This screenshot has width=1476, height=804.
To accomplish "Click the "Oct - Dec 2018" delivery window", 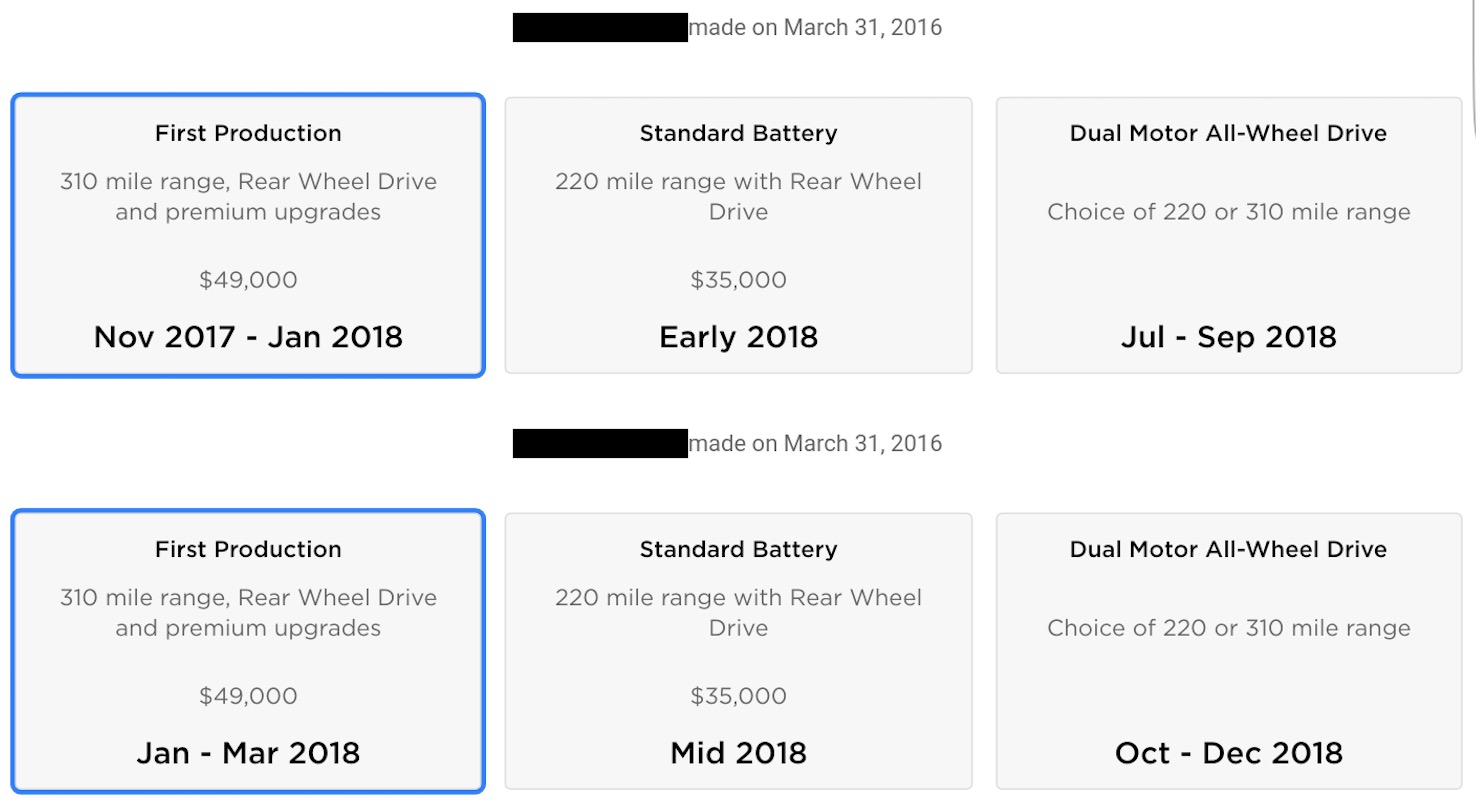I will coord(1228,753).
